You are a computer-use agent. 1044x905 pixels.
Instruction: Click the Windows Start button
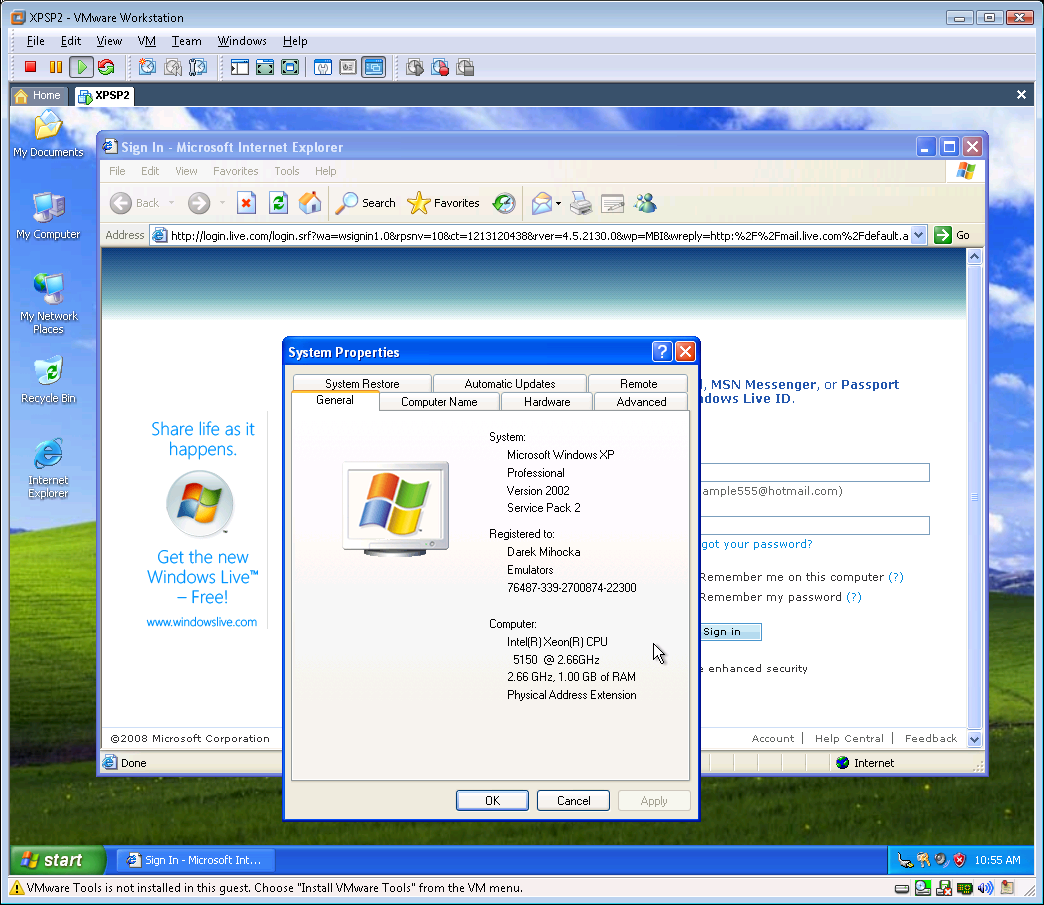(x=57, y=860)
